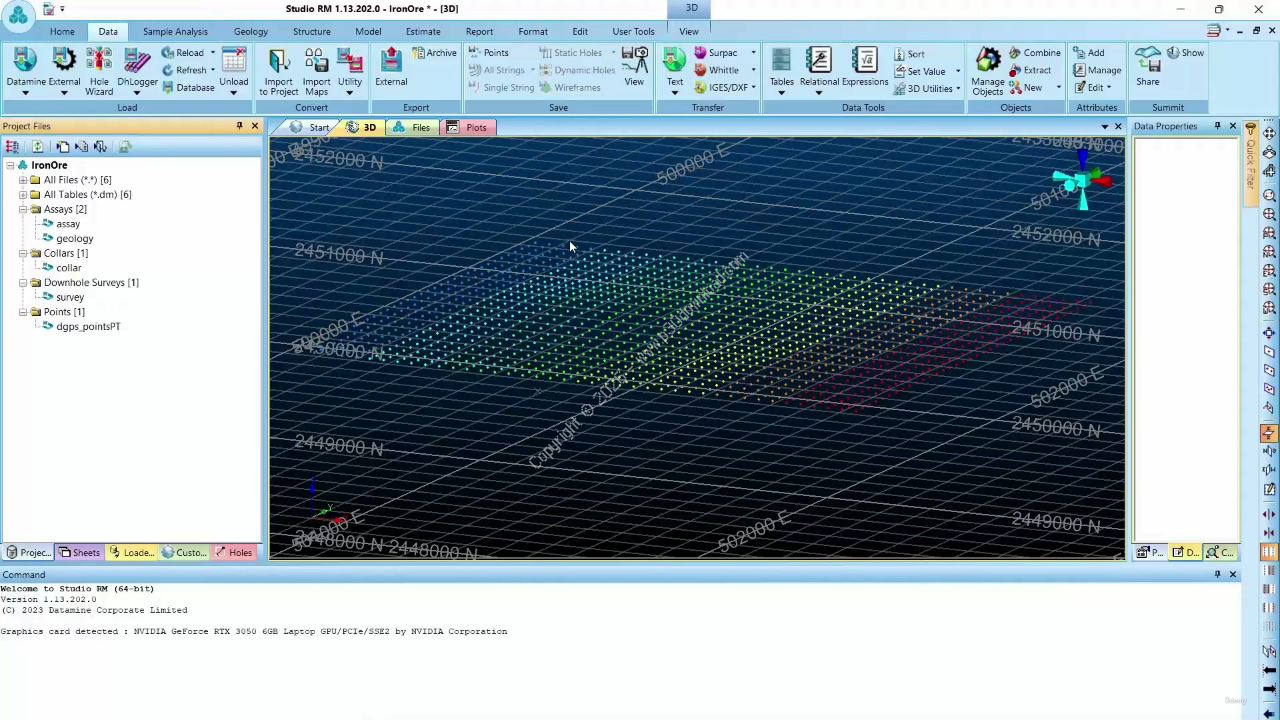The image size is (1280, 720).
Task: Open Import Maps converter
Action: tap(316, 71)
